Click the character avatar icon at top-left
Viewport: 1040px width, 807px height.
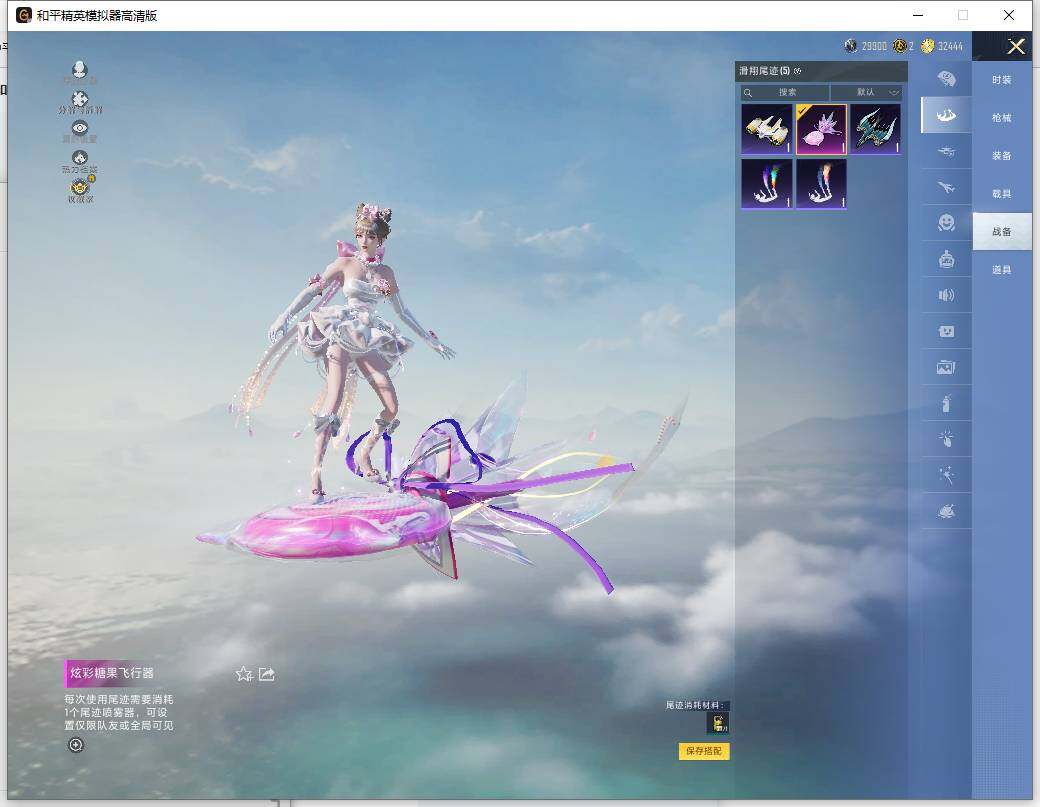click(80, 70)
